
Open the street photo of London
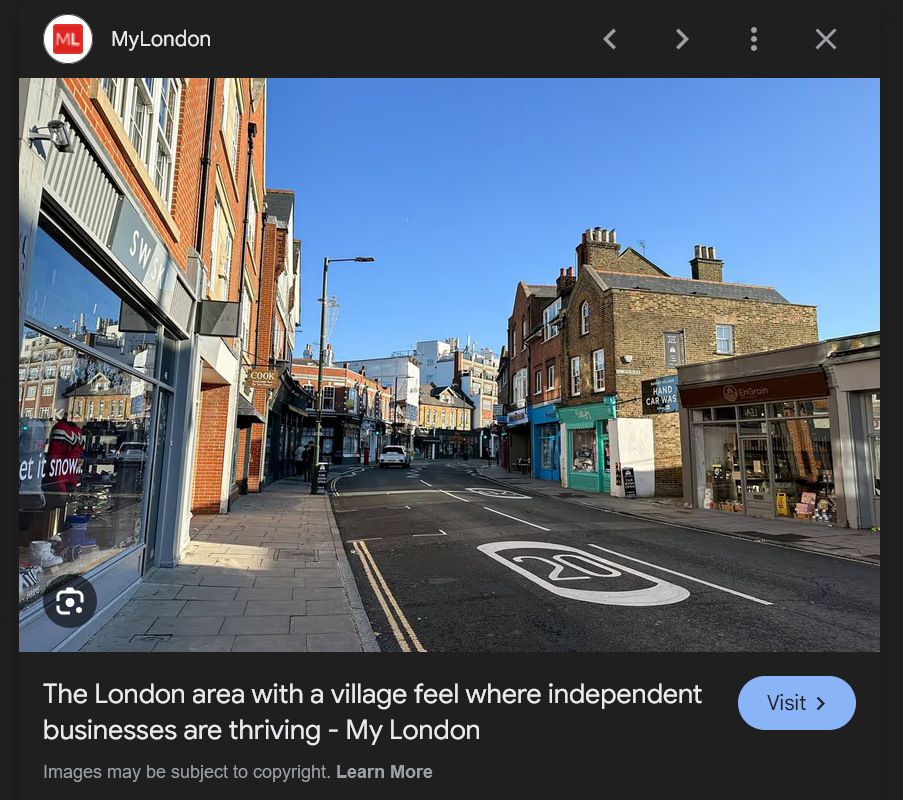coord(449,365)
